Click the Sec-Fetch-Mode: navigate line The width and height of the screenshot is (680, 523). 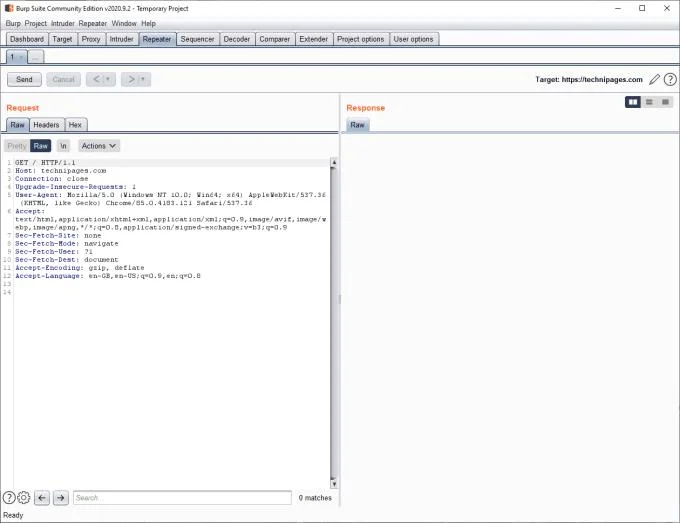(x=67, y=244)
